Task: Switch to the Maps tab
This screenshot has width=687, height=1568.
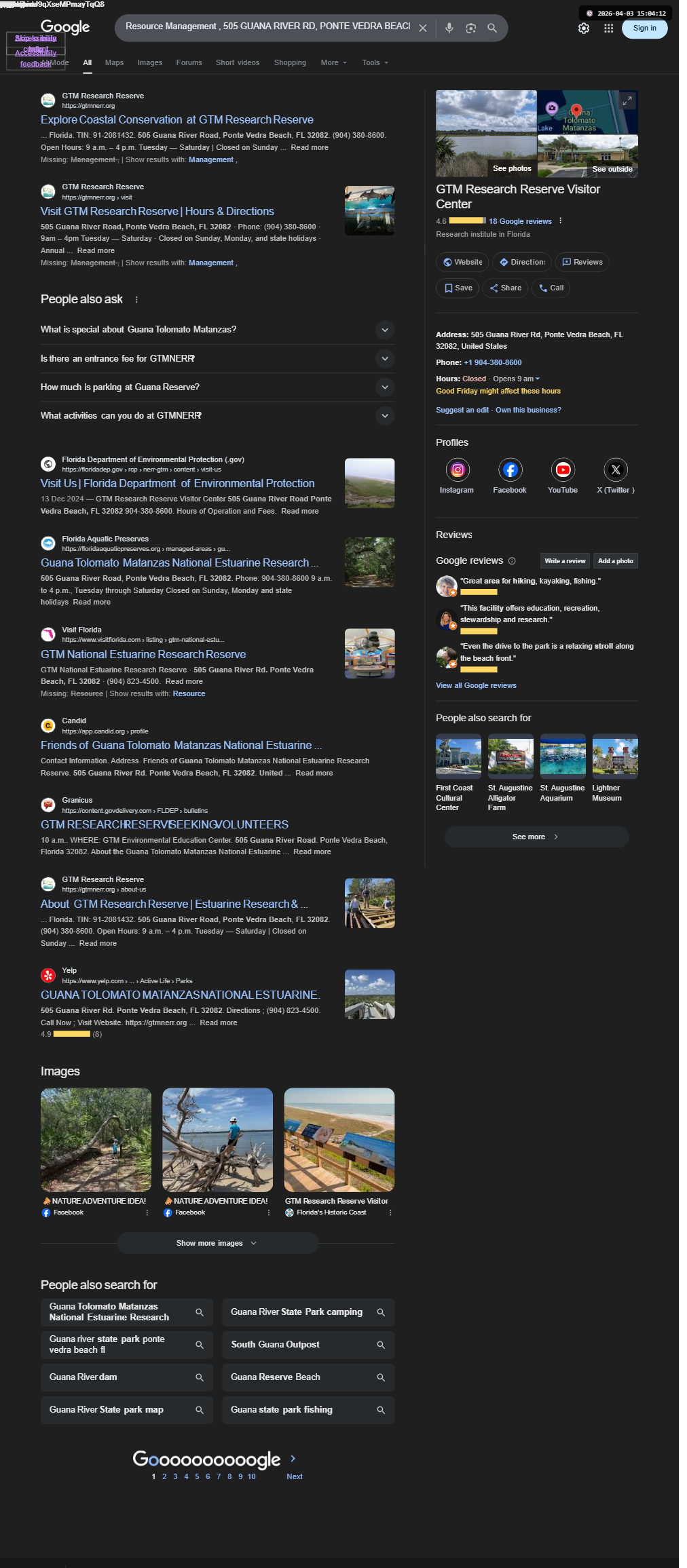Action: pos(114,62)
